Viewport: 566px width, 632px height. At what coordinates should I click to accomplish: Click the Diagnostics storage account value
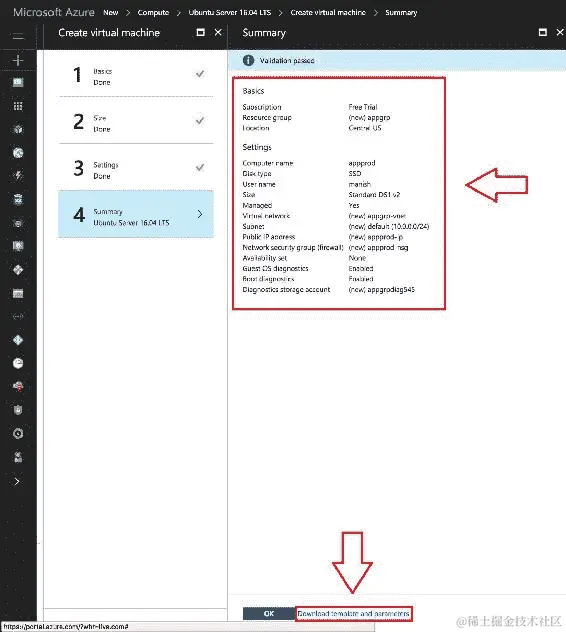381,289
